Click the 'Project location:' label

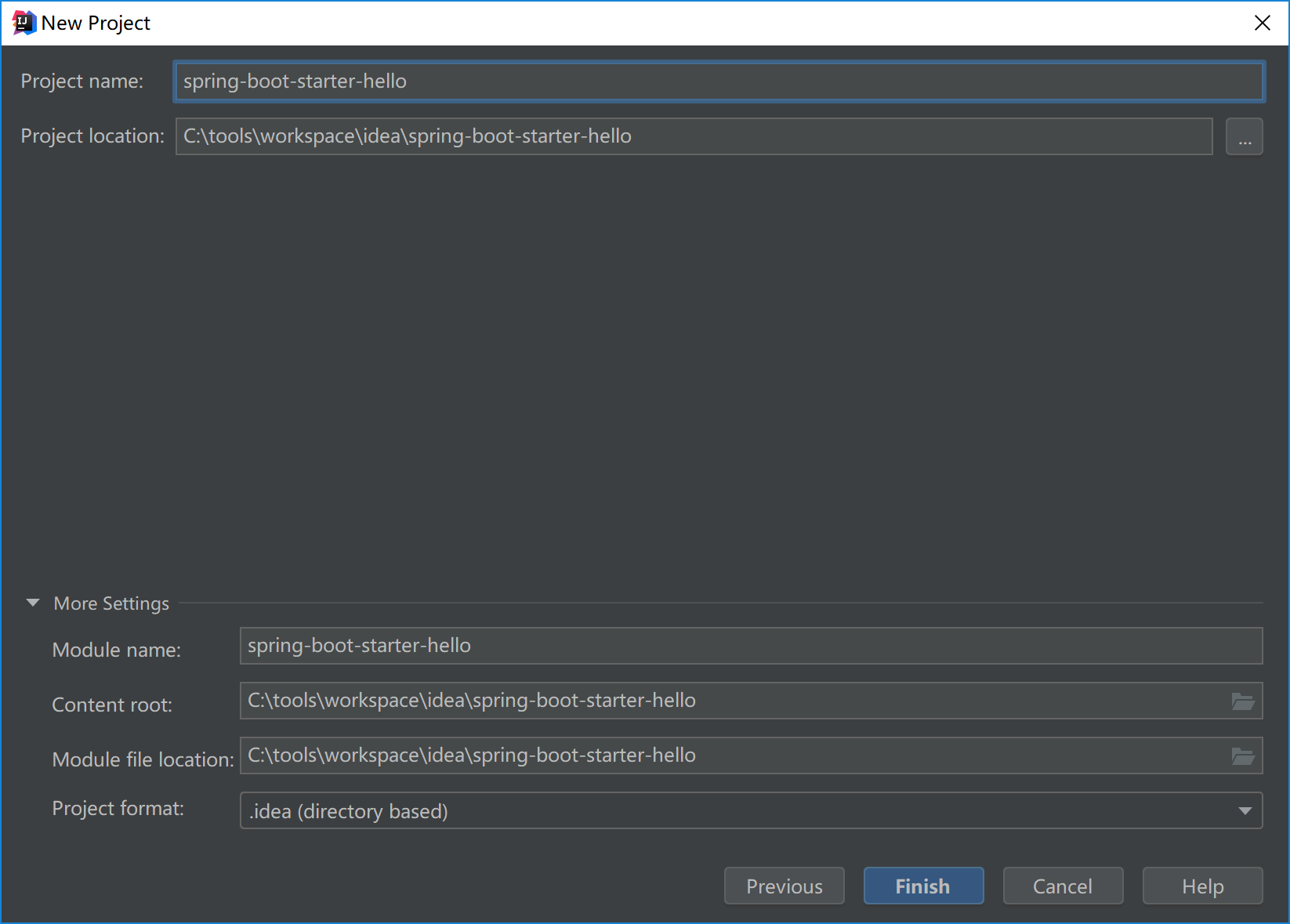tap(92, 136)
